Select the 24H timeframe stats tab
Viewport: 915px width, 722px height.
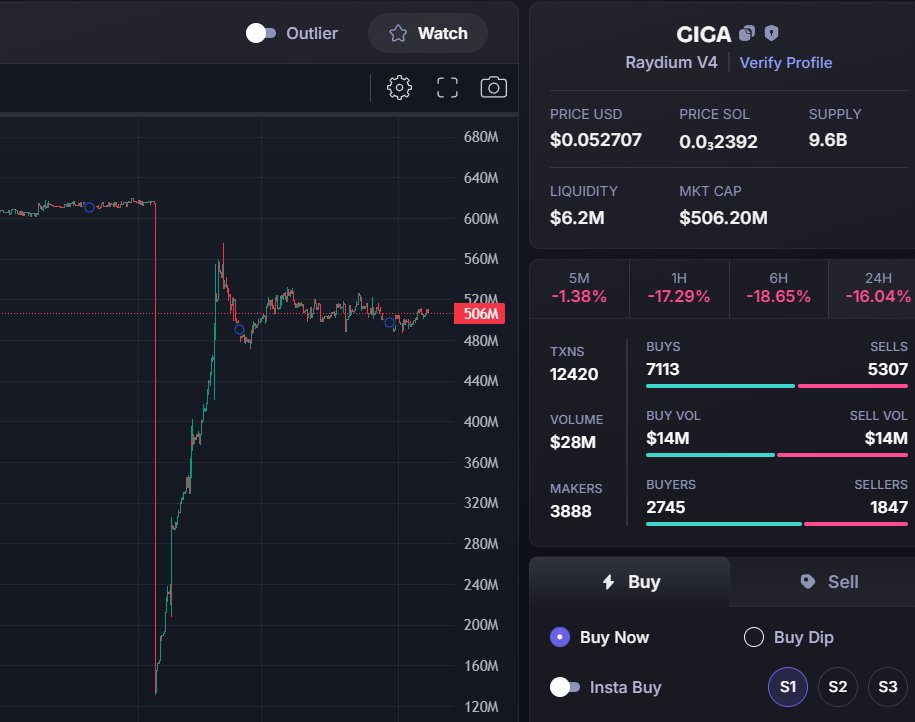click(872, 288)
